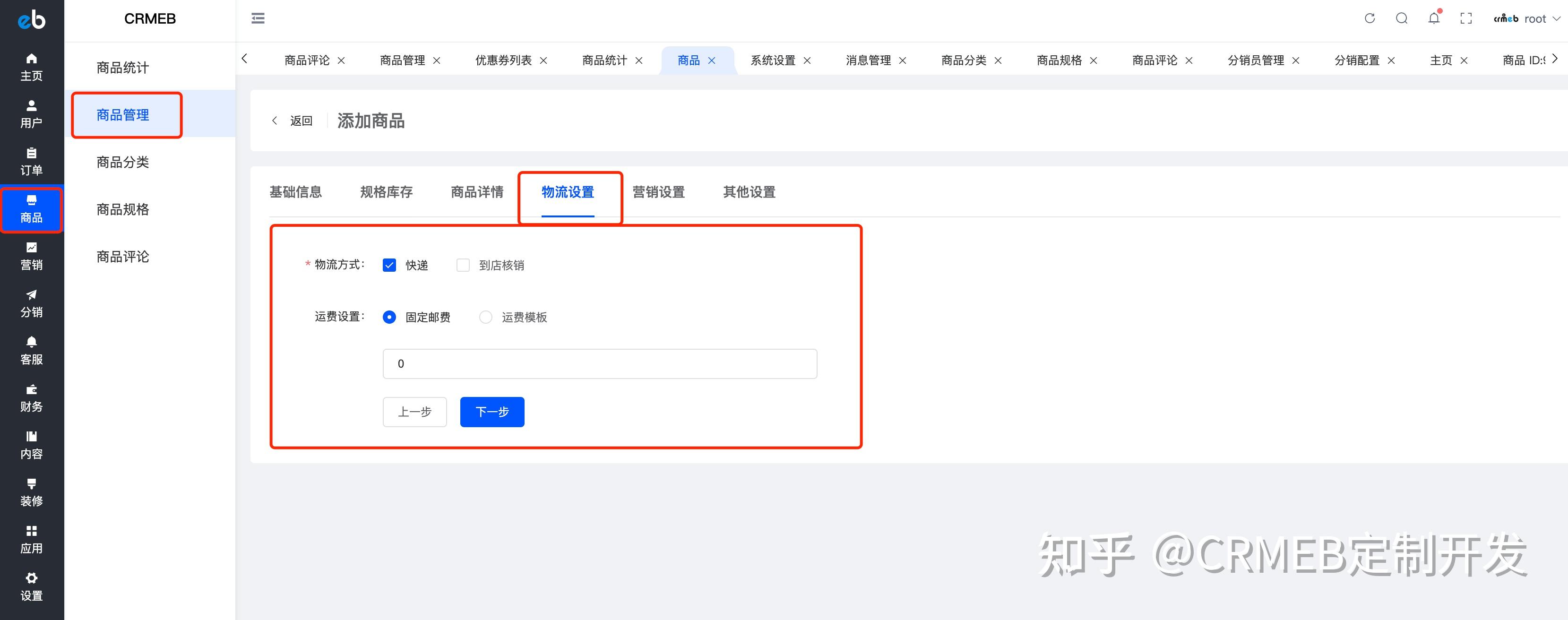Click the refresh icon in top bar
Image resolution: width=1568 pixels, height=620 pixels.
click(x=1370, y=18)
